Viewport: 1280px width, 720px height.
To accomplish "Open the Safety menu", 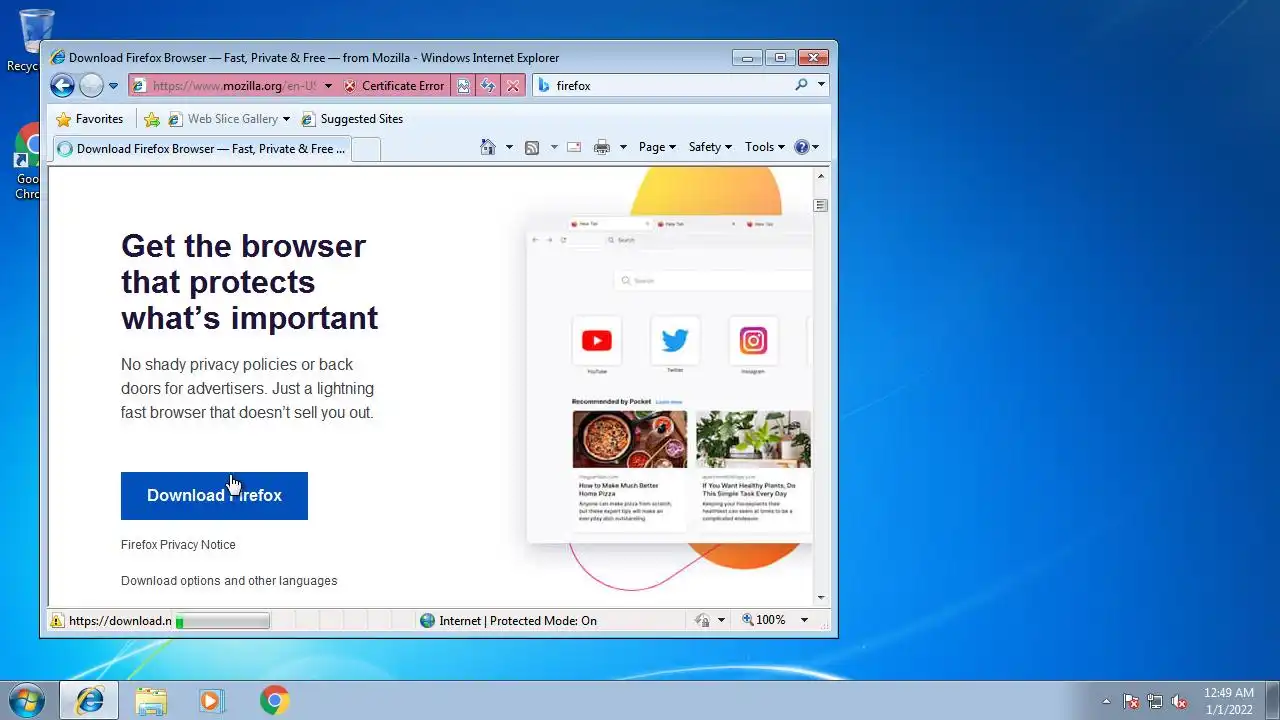I will [x=710, y=147].
